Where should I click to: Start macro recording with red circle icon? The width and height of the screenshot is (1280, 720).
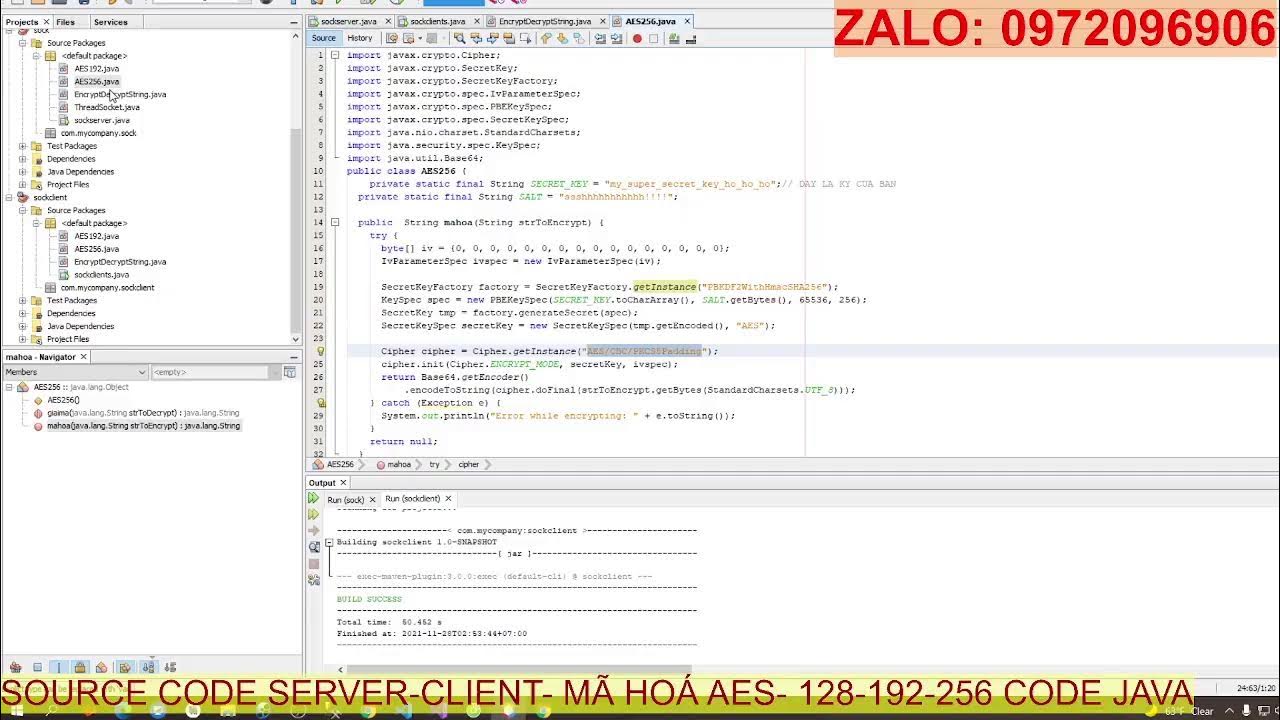click(x=637, y=38)
